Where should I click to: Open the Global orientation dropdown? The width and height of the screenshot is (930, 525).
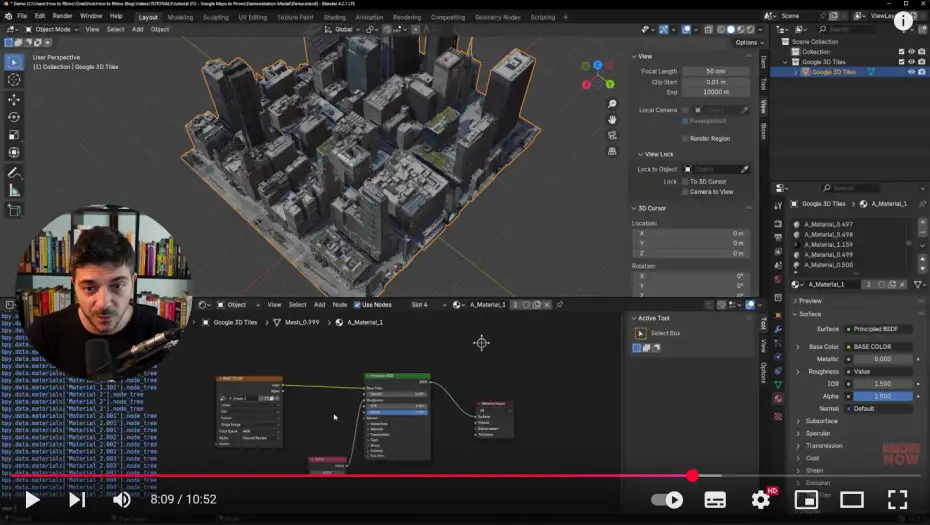[x=343, y=29]
